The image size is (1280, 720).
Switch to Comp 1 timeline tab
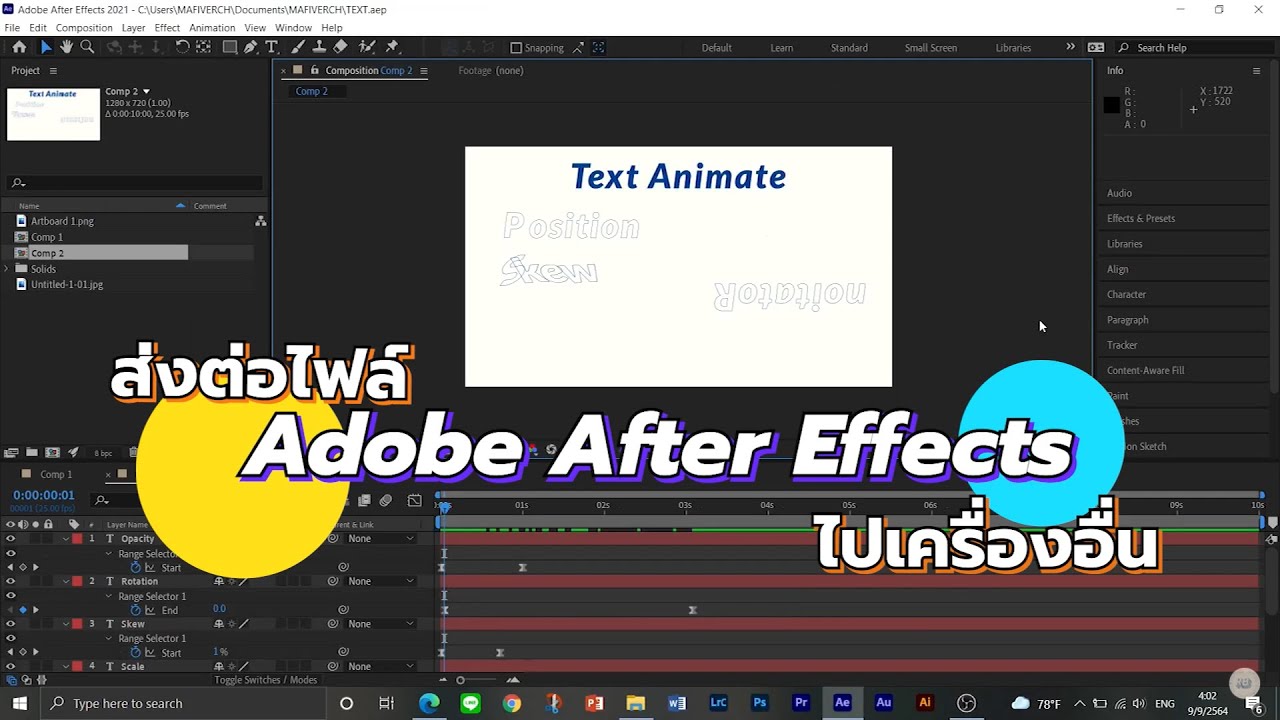[x=56, y=475]
